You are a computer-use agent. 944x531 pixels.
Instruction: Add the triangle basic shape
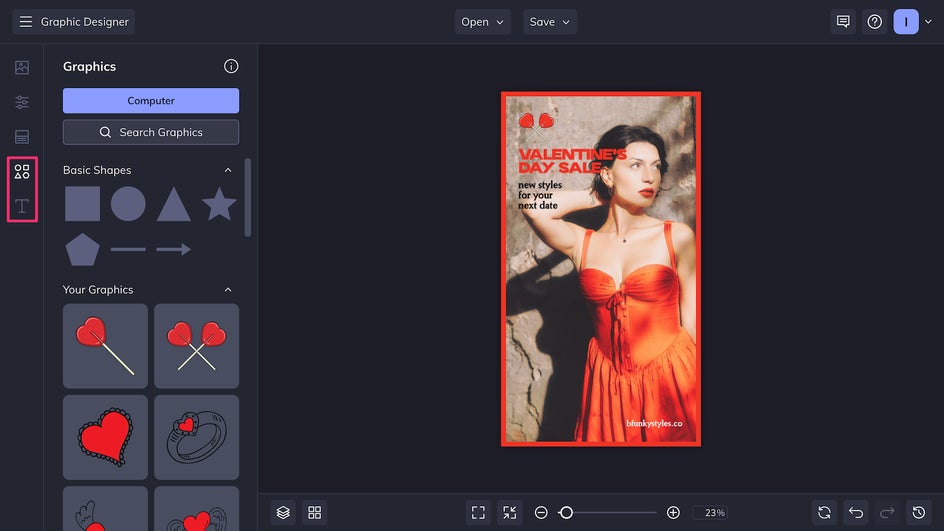[174, 204]
